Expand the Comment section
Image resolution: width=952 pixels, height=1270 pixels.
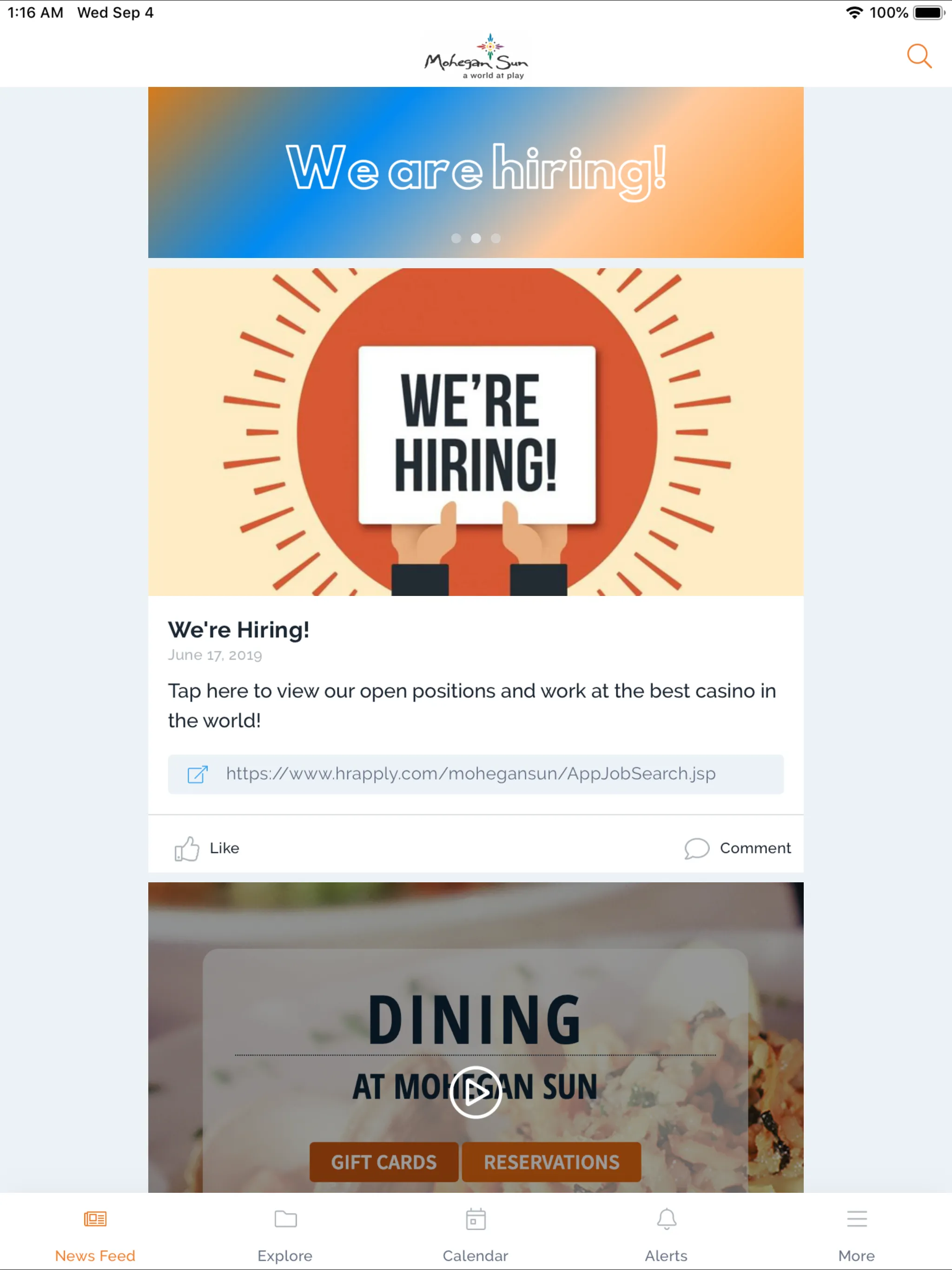click(735, 847)
